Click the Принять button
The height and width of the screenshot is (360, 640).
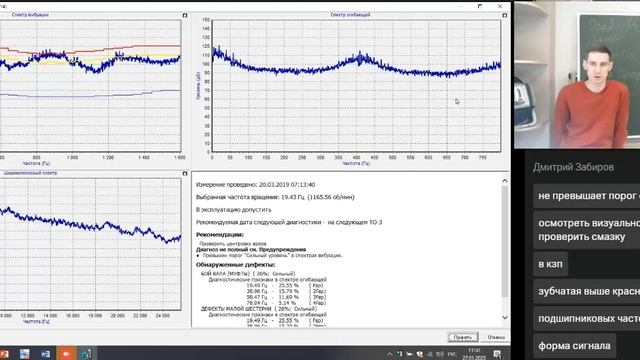[462, 337]
